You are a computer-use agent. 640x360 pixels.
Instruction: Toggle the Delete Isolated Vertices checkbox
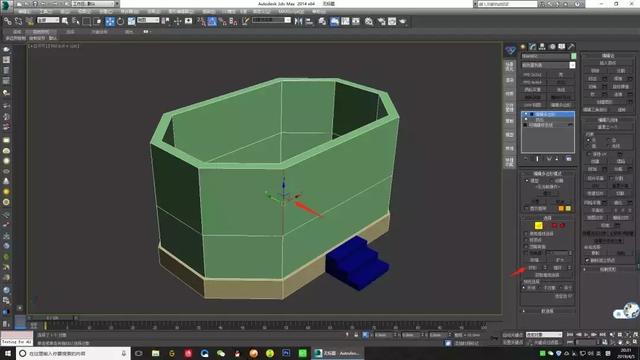click(587, 260)
